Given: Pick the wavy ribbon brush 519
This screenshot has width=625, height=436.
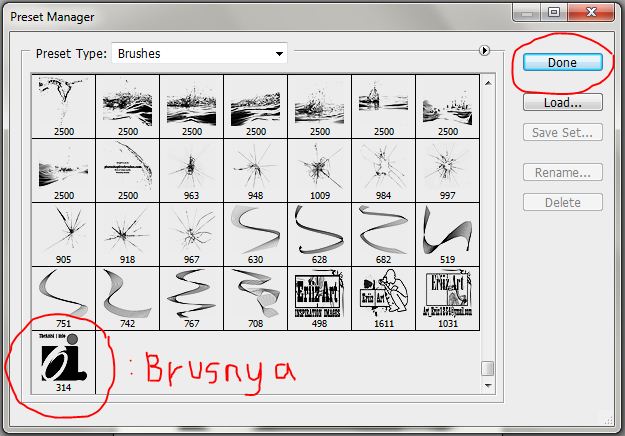Looking at the screenshot, I should pos(448,235).
